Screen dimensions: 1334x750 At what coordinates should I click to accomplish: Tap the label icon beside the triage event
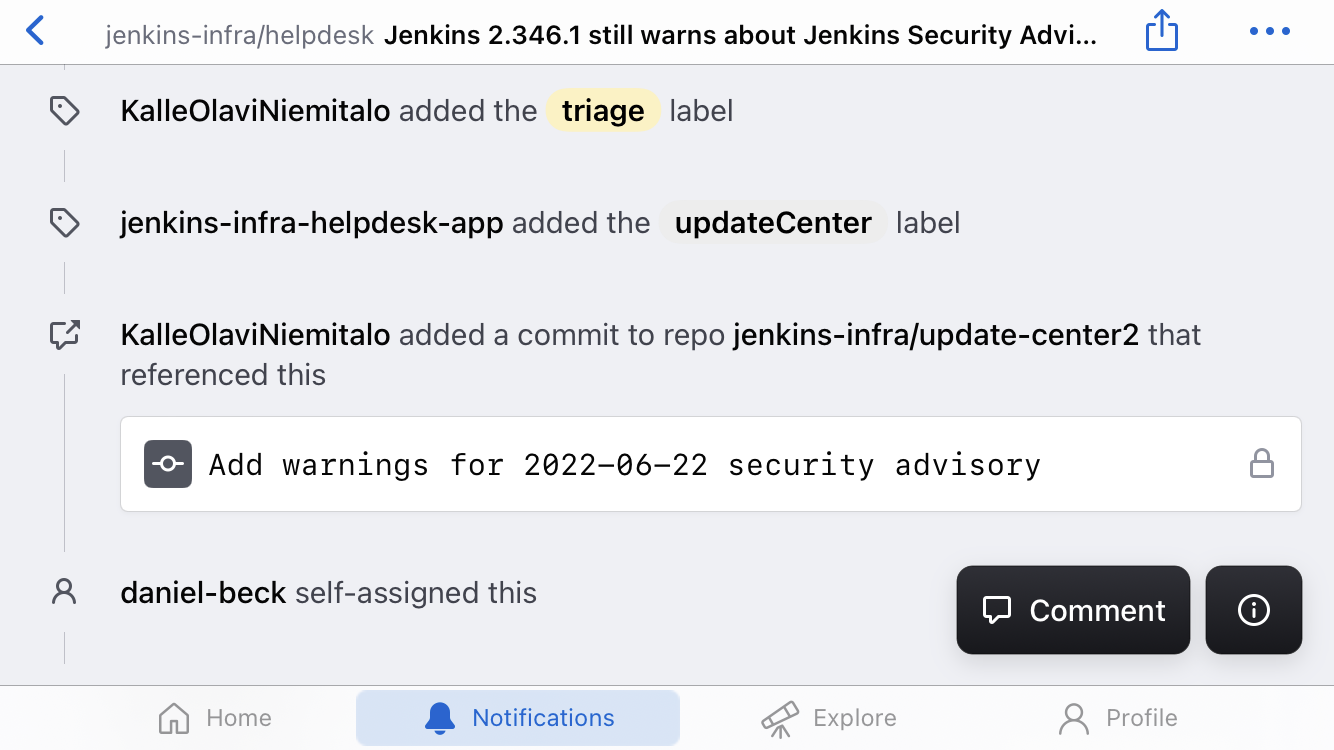(64, 110)
